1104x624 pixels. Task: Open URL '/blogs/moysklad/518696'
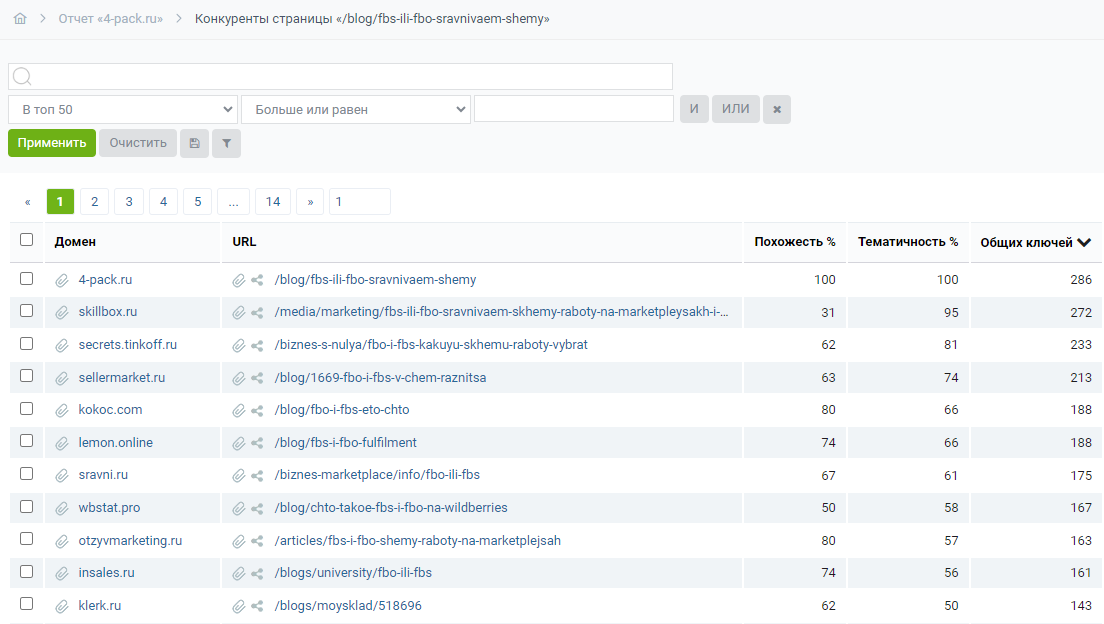(x=348, y=605)
